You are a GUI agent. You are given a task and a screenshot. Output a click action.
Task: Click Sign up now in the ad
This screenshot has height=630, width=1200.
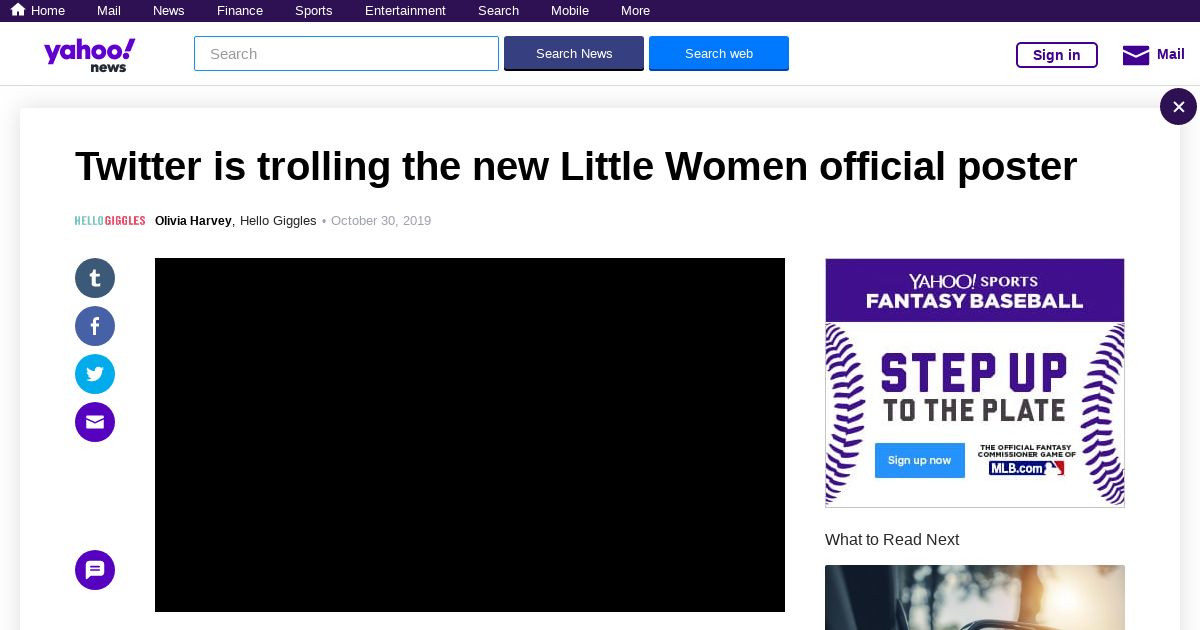(x=920, y=461)
